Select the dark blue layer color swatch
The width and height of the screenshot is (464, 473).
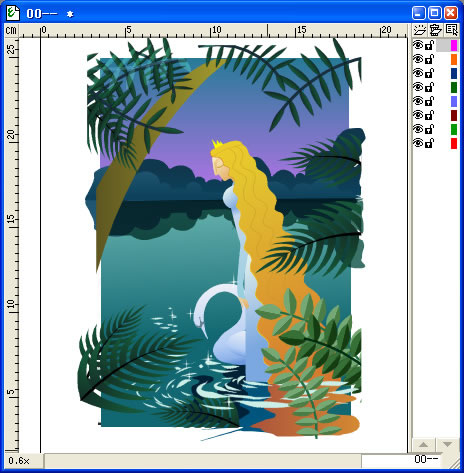click(454, 73)
